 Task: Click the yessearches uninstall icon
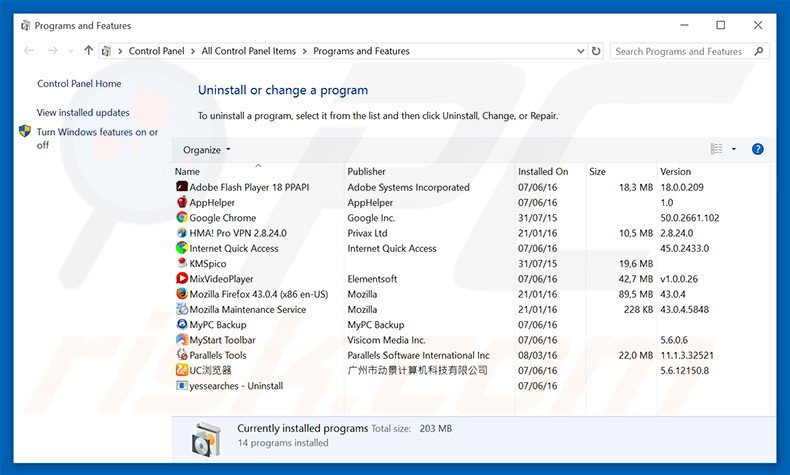(x=182, y=385)
